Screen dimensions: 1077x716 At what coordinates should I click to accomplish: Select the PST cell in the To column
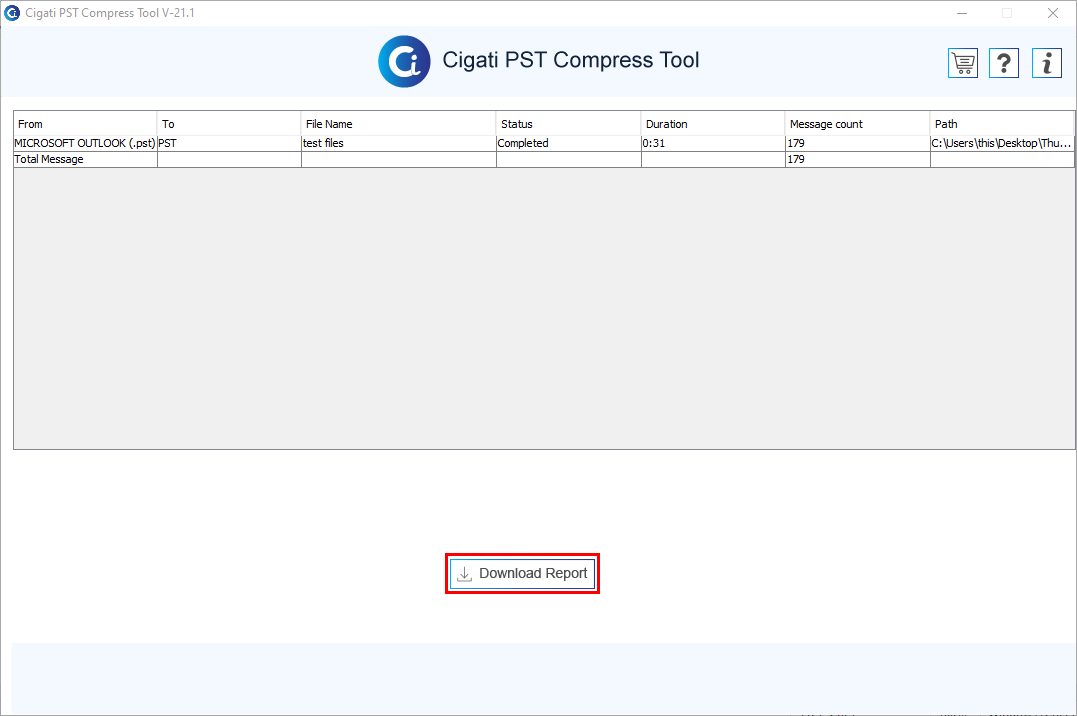[x=229, y=143]
